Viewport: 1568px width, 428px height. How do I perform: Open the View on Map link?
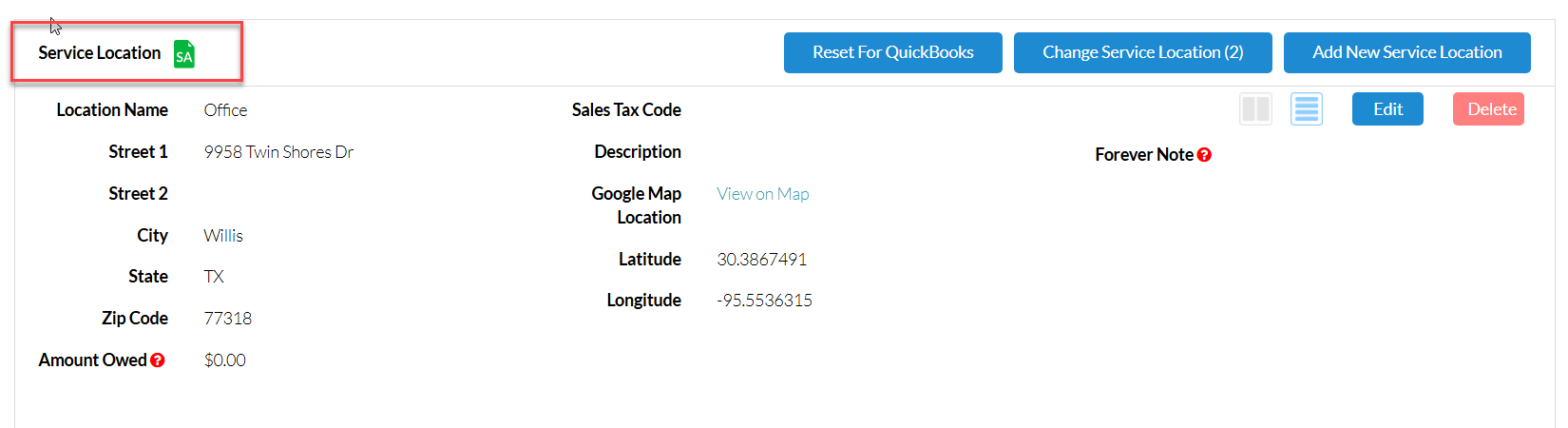coord(763,194)
